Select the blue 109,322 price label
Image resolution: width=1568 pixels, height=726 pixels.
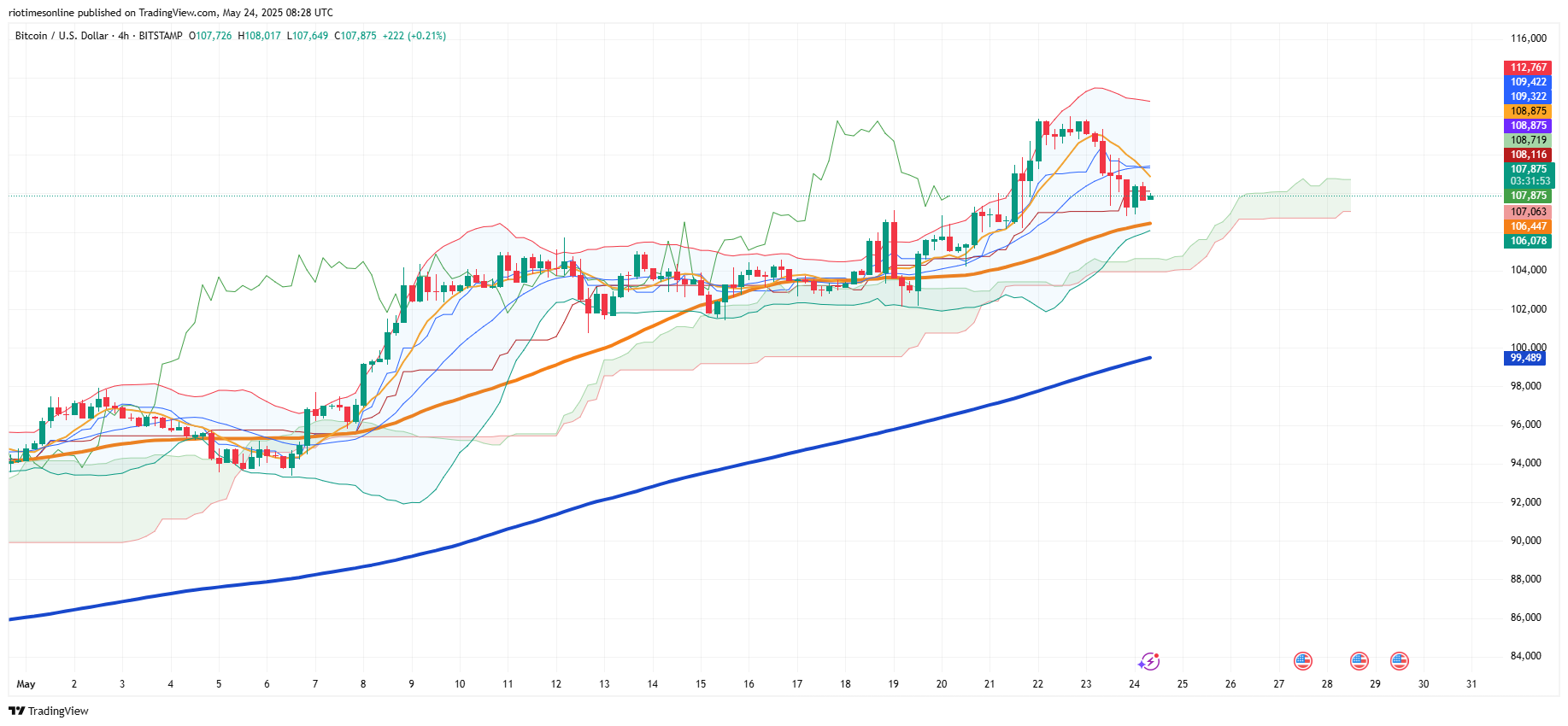pos(1528,97)
